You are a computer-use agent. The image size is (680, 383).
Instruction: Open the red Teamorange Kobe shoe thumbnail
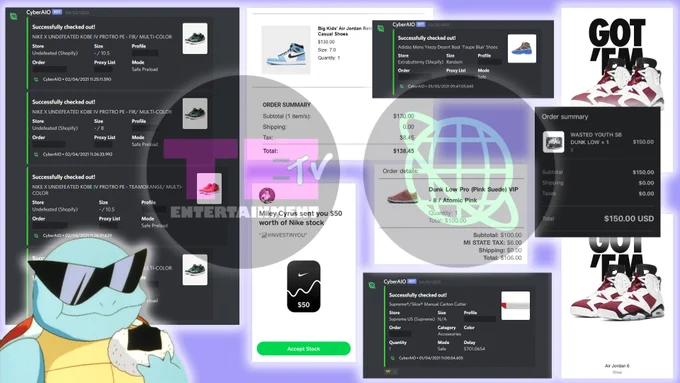(x=209, y=188)
